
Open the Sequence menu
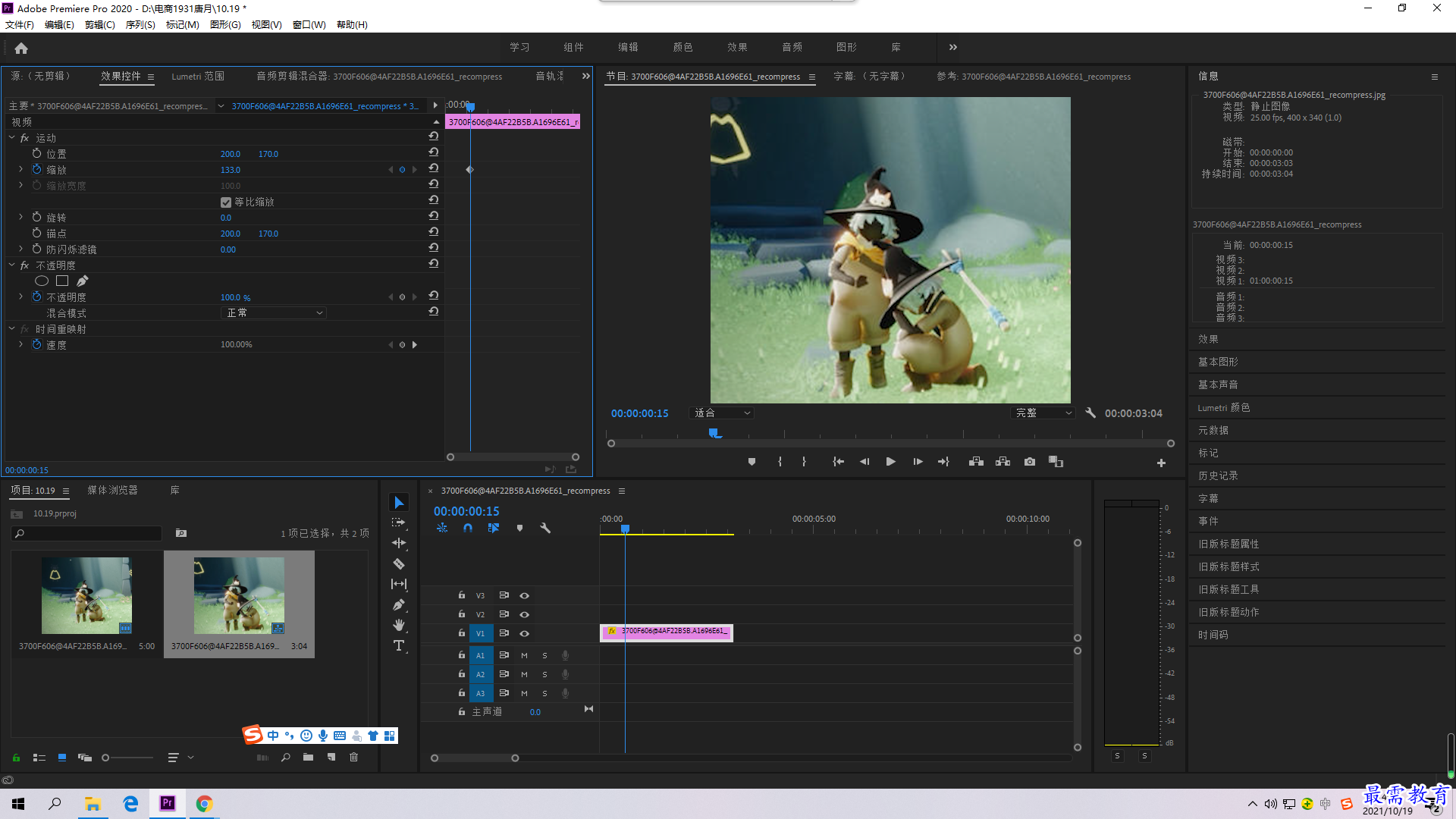point(140,25)
